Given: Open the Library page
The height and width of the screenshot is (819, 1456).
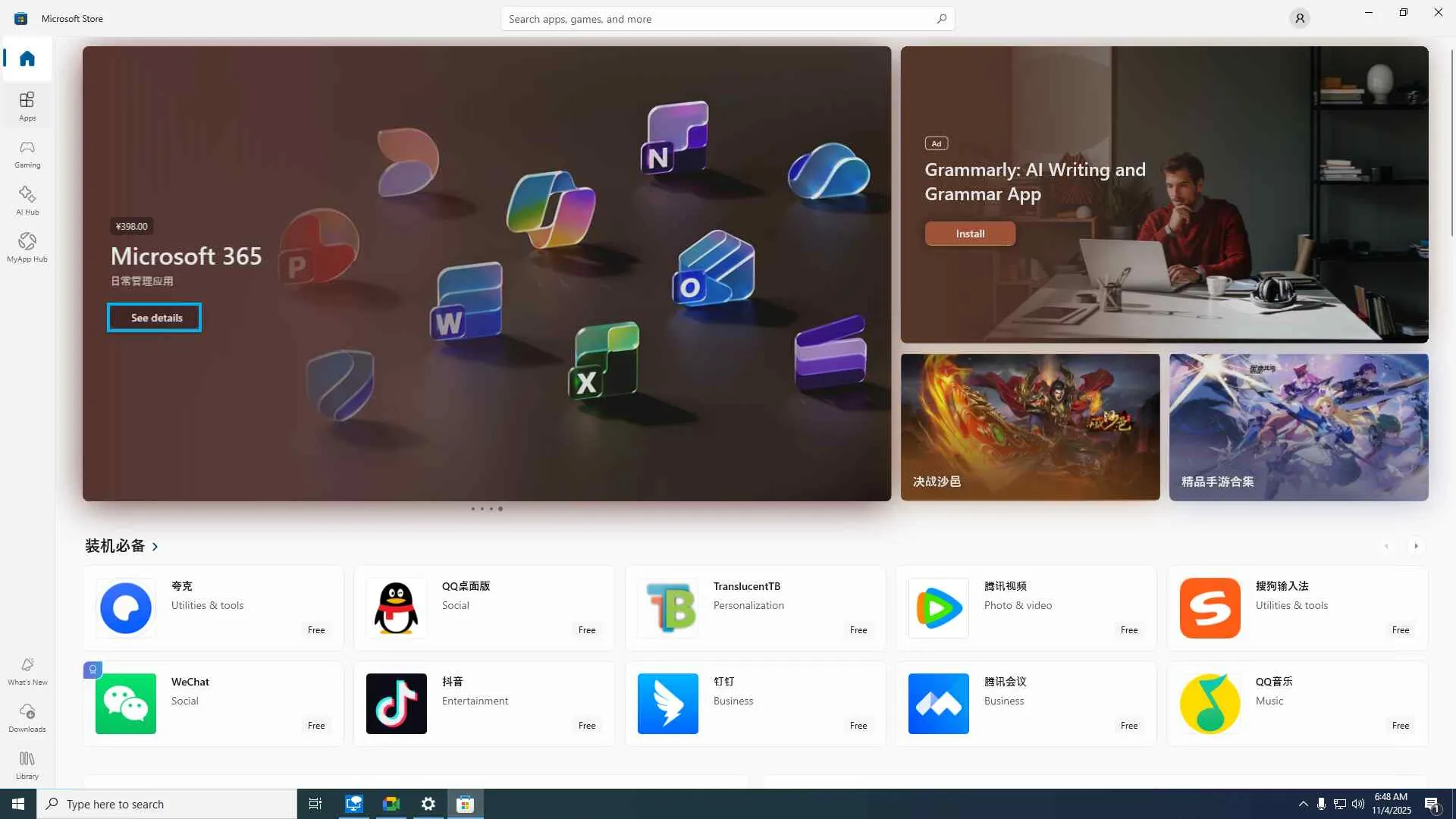Looking at the screenshot, I should pyautogui.click(x=27, y=764).
